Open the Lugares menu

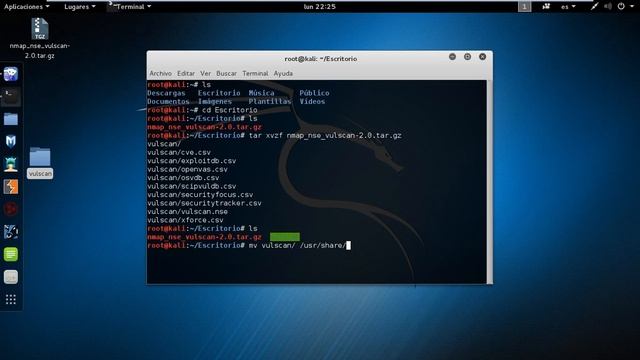pos(80,7)
